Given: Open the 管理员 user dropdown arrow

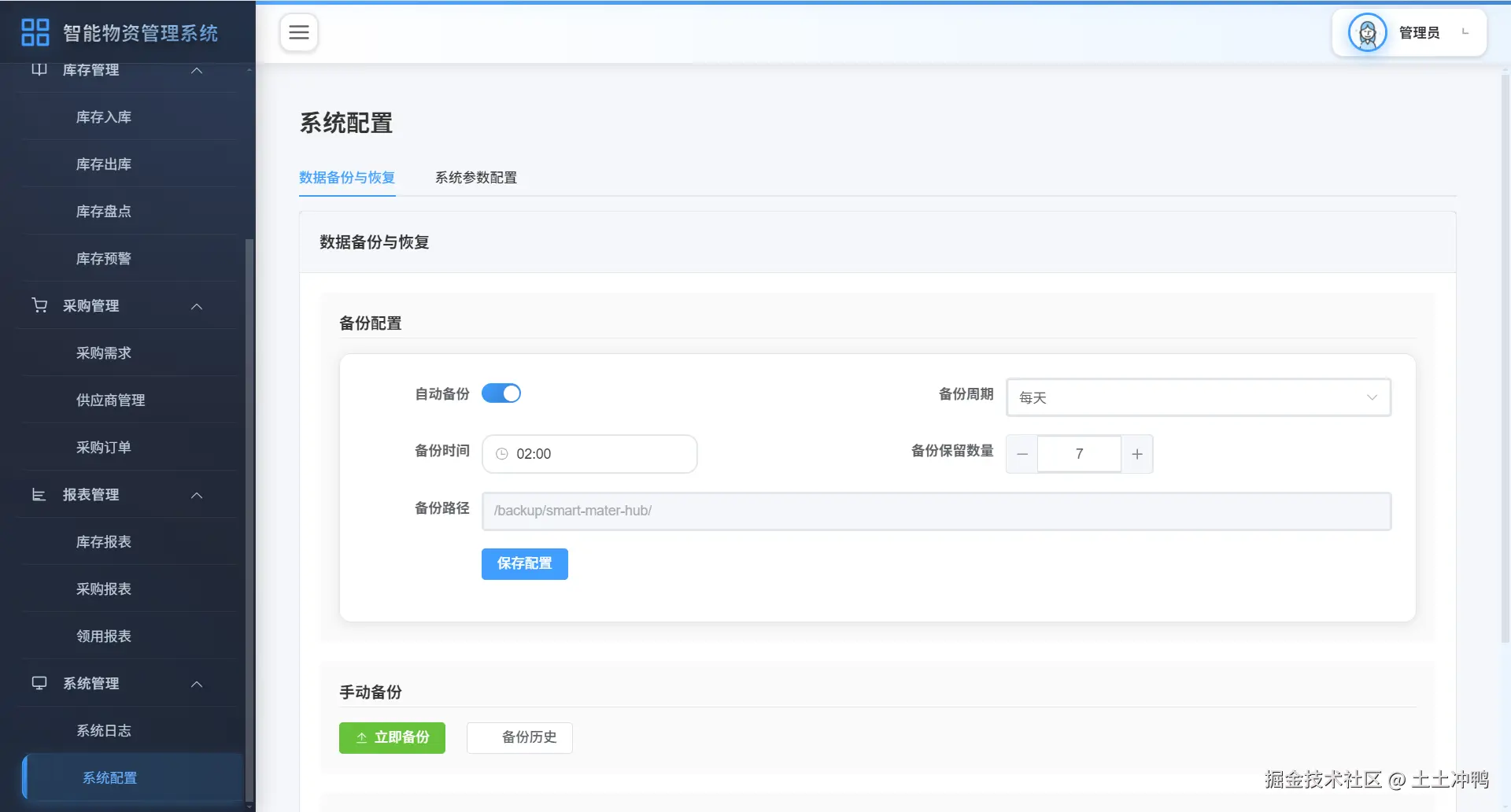Looking at the screenshot, I should click(x=1465, y=32).
